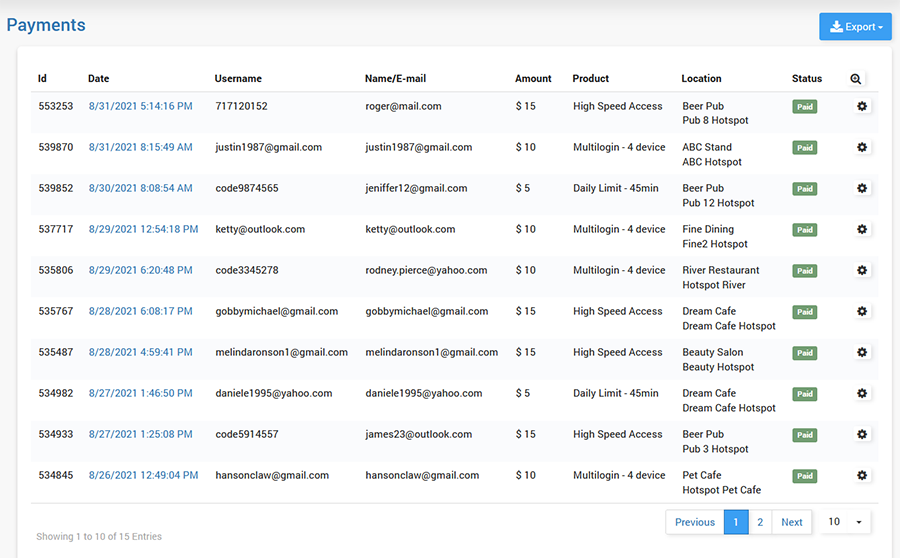Open gear settings for payment 539870

coord(862,147)
